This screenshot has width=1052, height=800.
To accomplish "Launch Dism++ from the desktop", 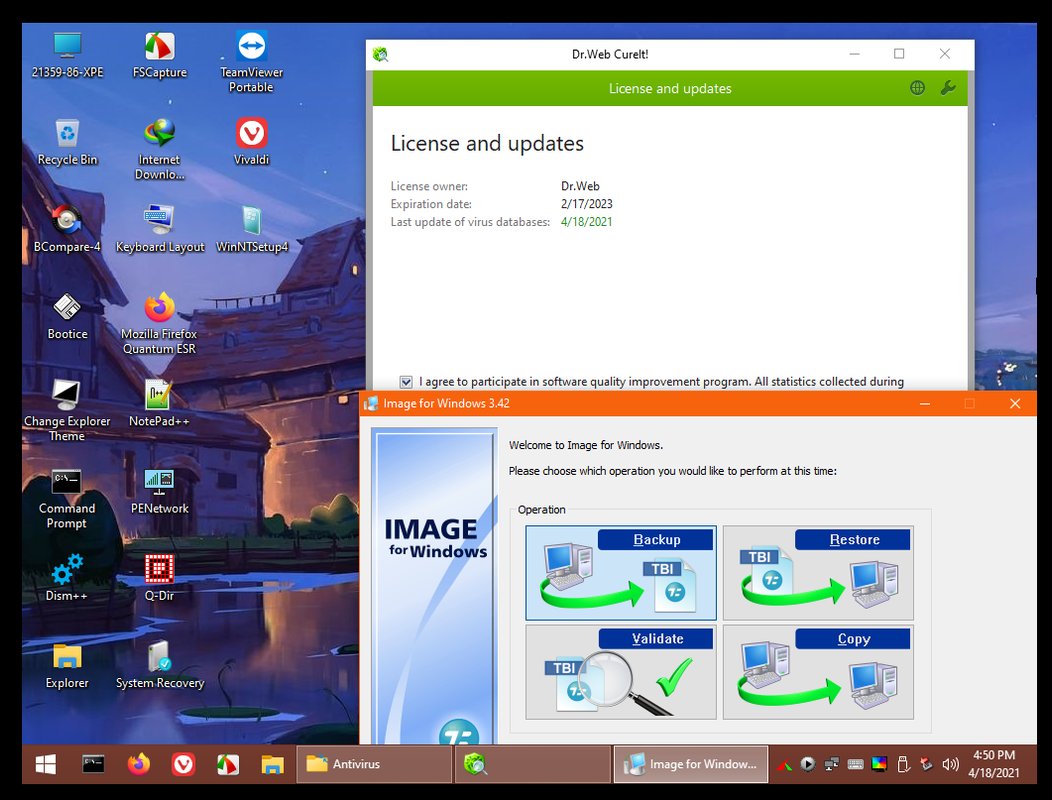I will (67, 579).
